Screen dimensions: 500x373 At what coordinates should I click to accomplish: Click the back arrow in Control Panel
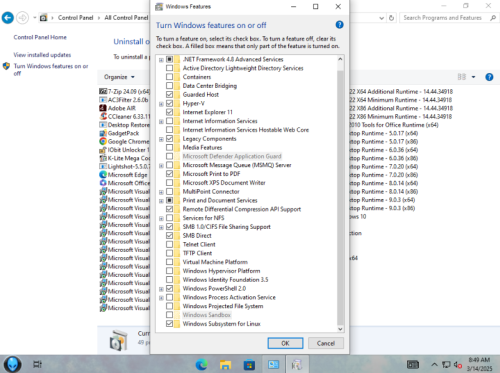click(8, 18)
